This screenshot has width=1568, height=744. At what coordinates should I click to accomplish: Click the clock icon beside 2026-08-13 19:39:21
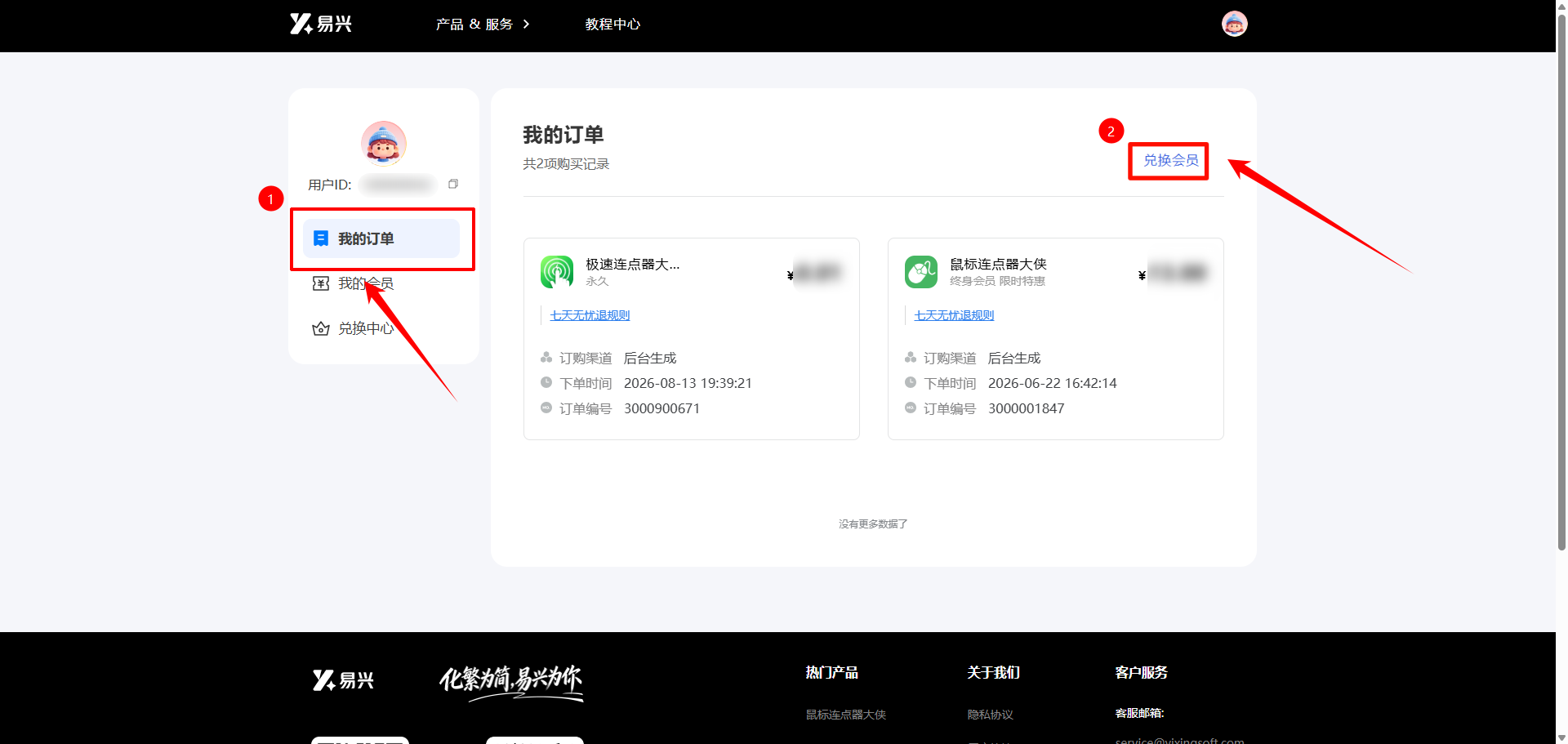point(546,382)
